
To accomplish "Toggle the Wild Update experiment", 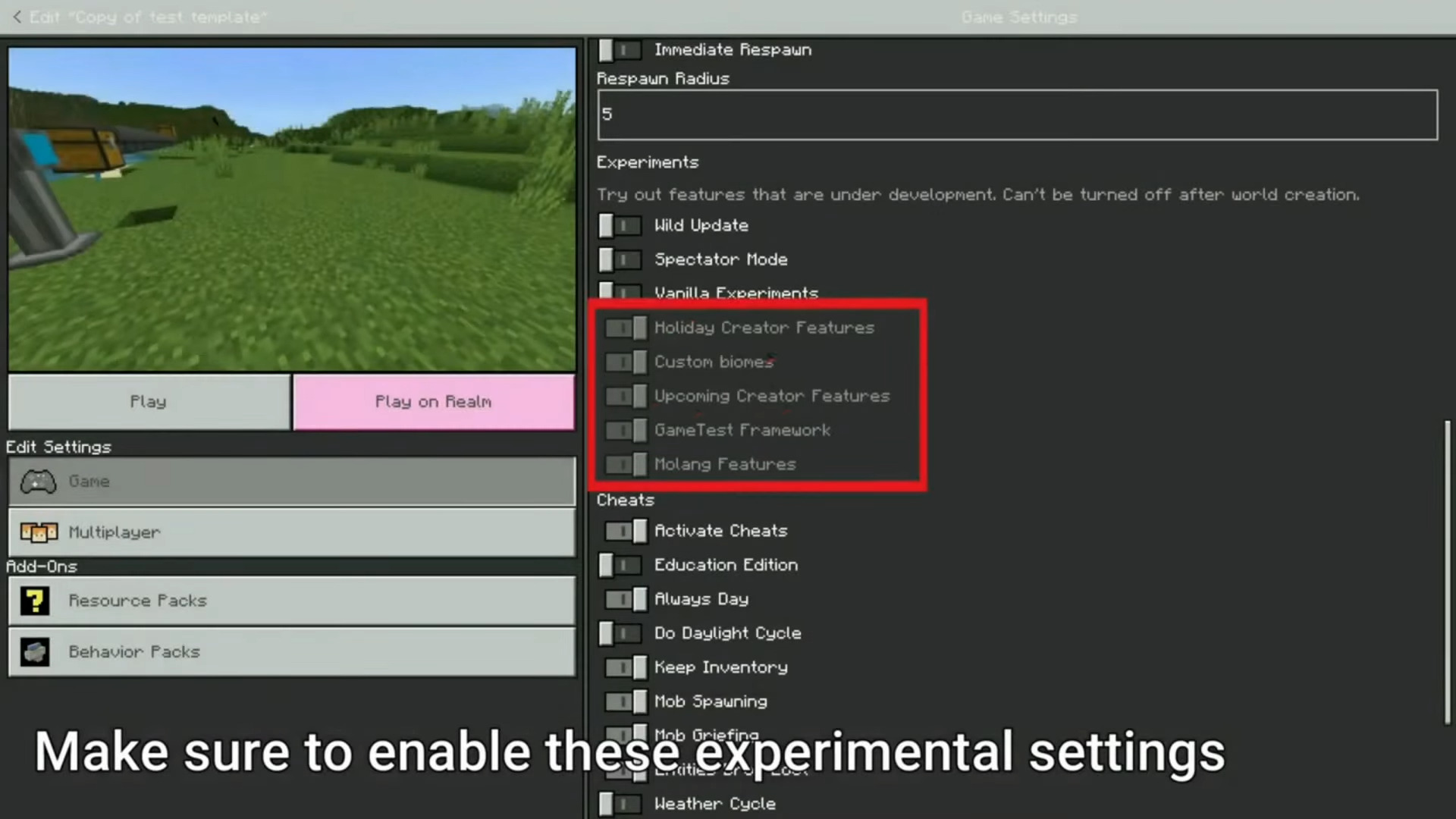I will tap(620, 225).
